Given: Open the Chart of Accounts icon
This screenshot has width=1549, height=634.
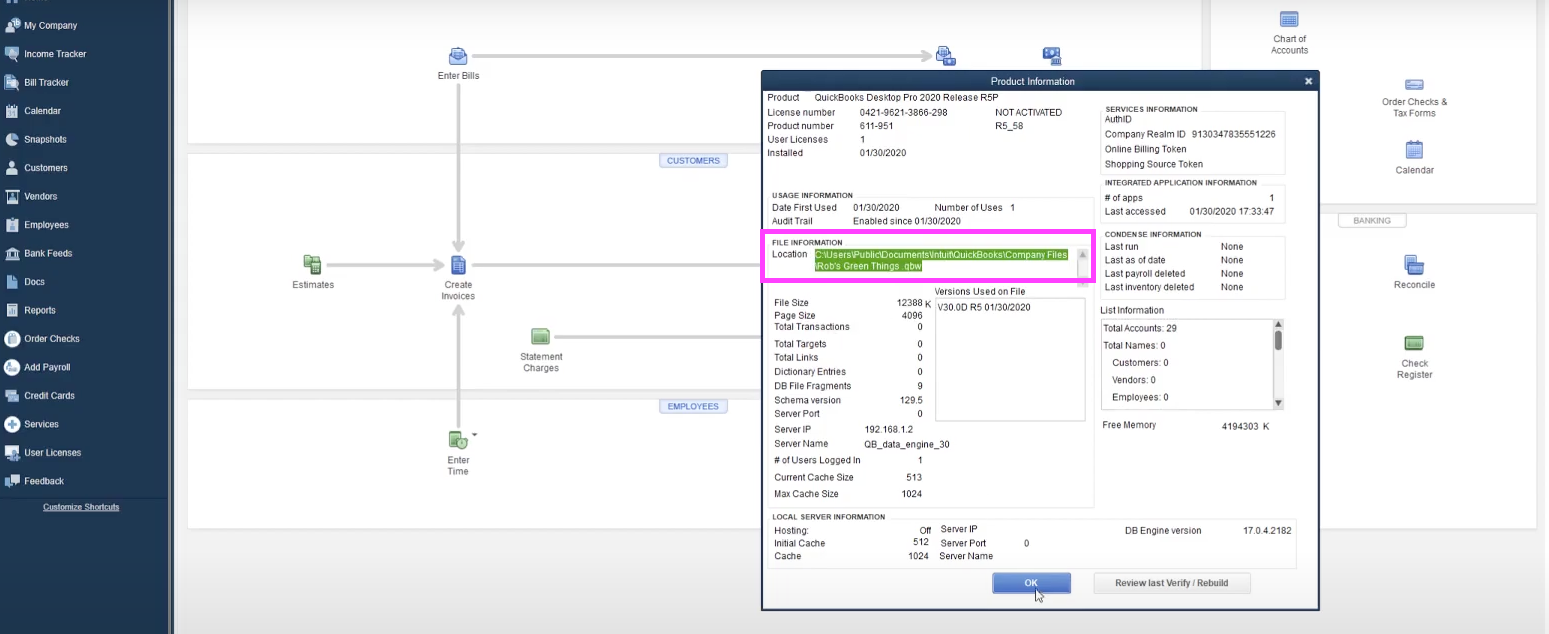Looking at the screenshot, I should [1289, 20].
